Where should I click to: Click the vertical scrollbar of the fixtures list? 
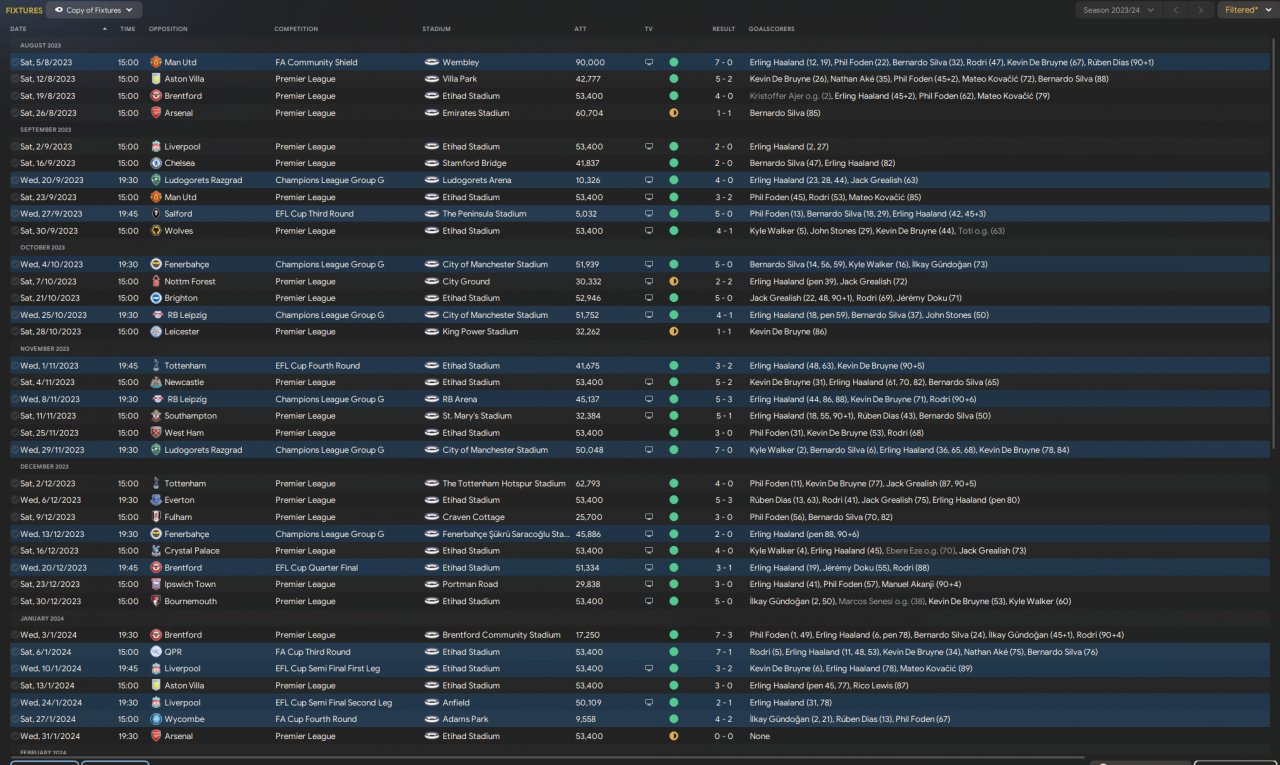tap(1275, 243)
